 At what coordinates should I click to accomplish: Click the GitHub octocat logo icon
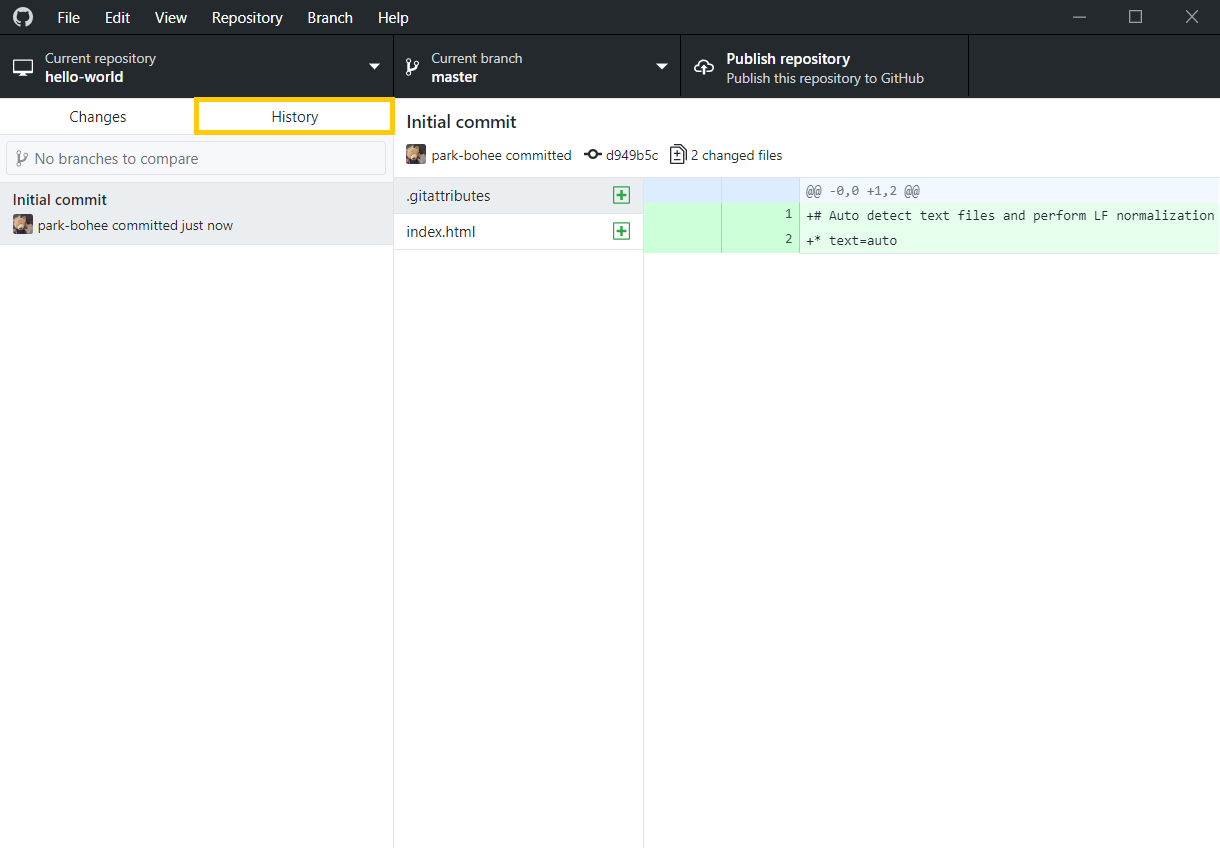pyautogui.click(x=22, y=17)
